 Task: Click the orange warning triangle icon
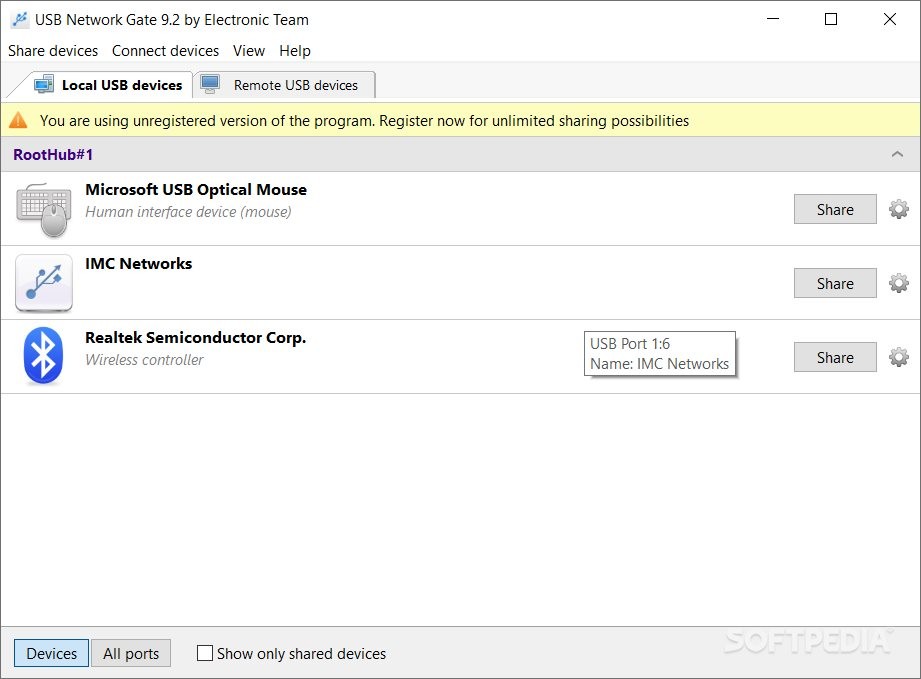(18, 120)
